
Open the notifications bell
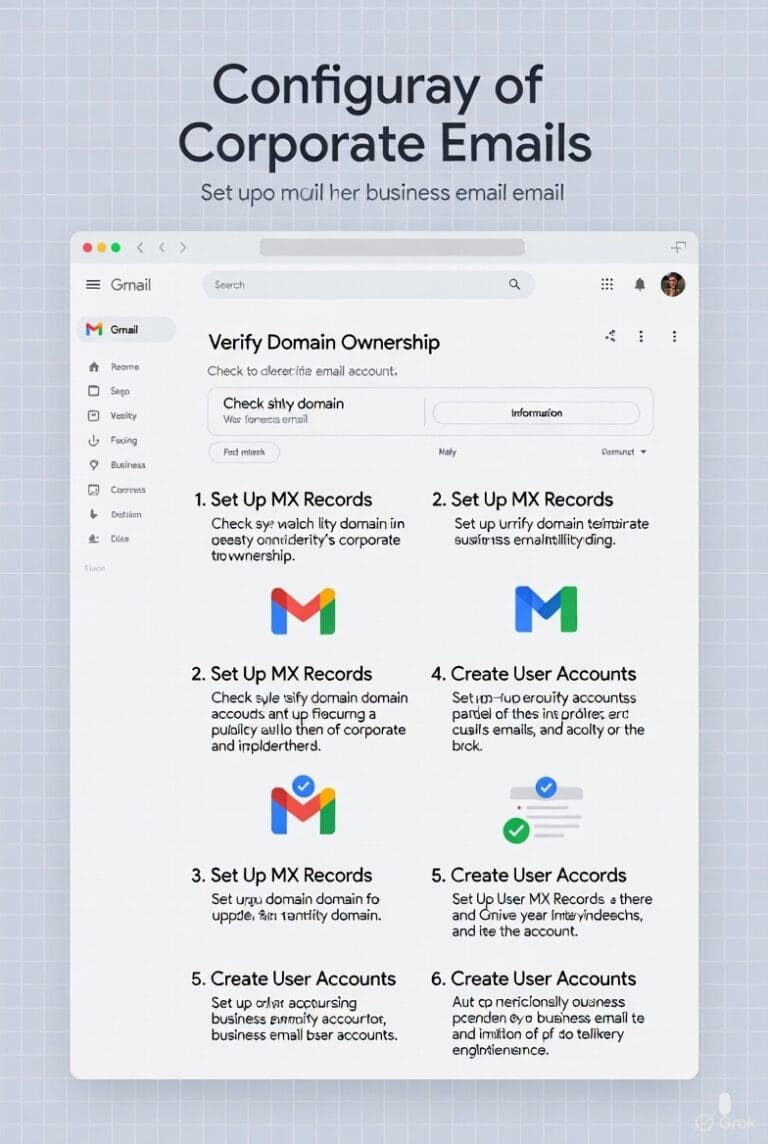[640, 285]
